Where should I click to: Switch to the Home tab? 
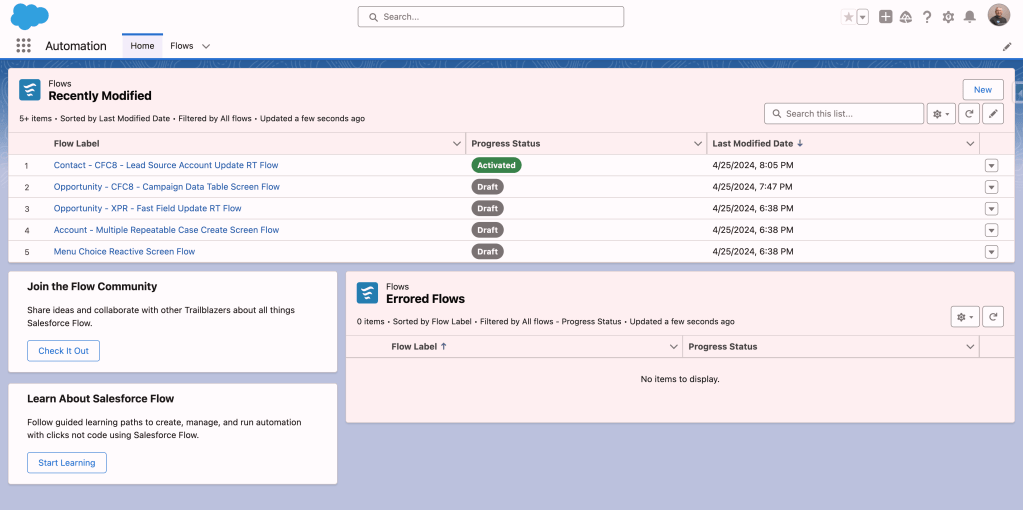point(142,46)
